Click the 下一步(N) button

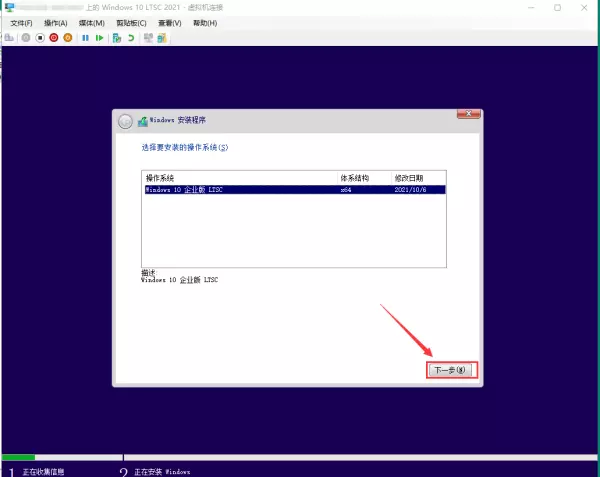click(x=452, y=370)
